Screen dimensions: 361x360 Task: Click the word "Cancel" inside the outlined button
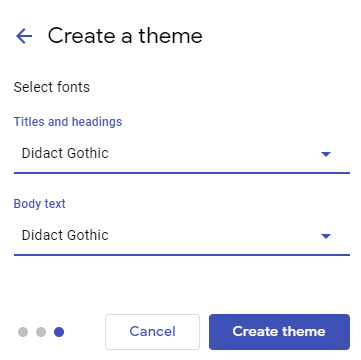click(152, 332)
